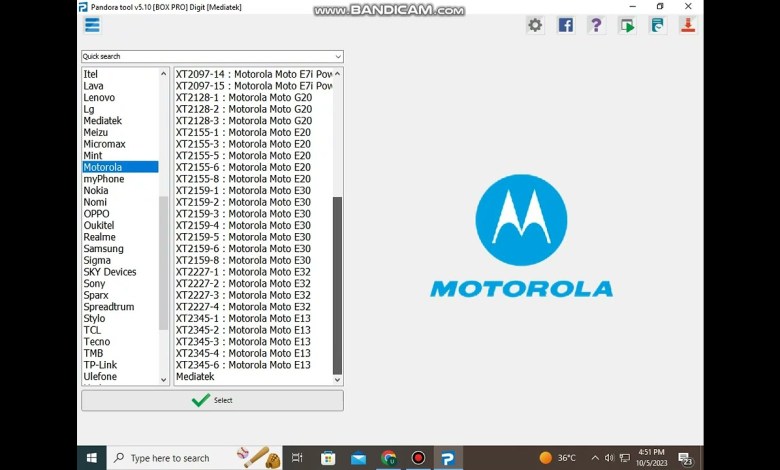Select Sparx in the brand list

(96, 295)
